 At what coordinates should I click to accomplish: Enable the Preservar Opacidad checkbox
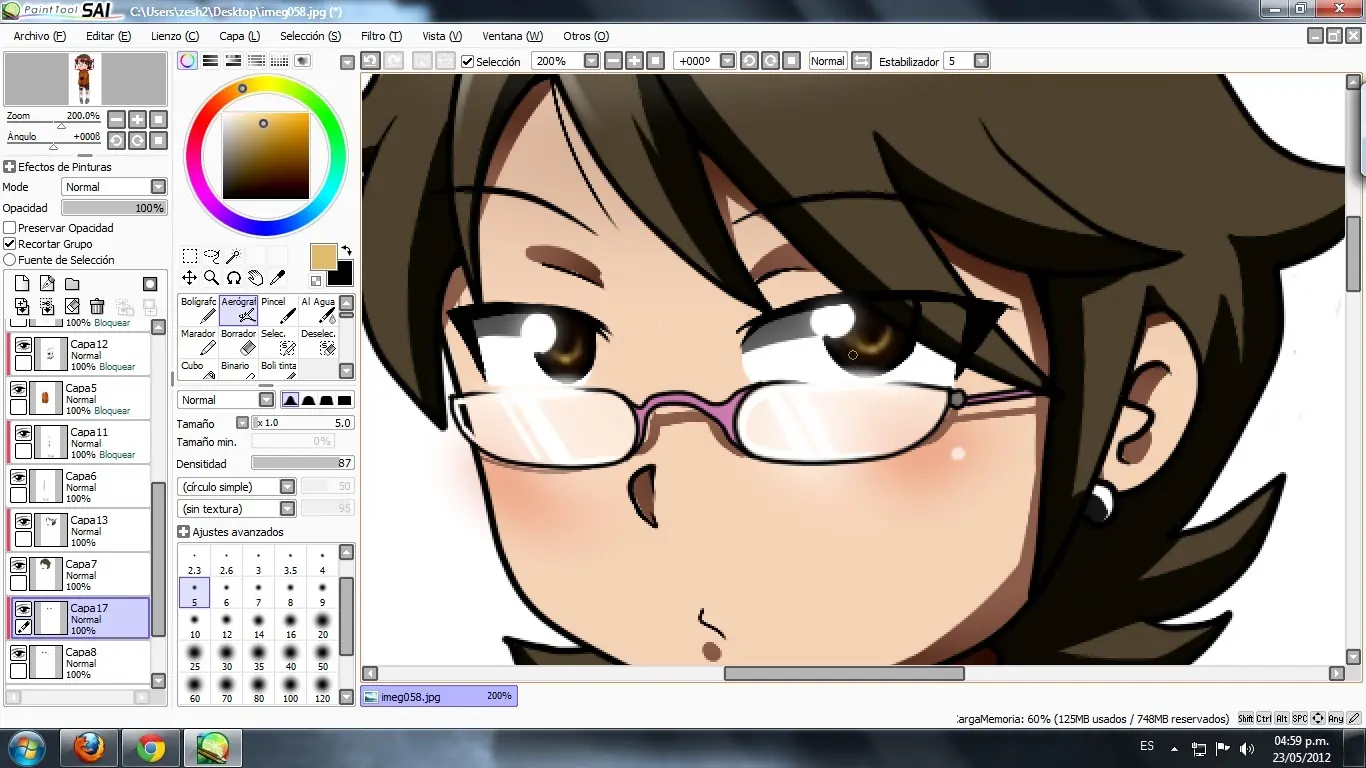tap(10, 228)
